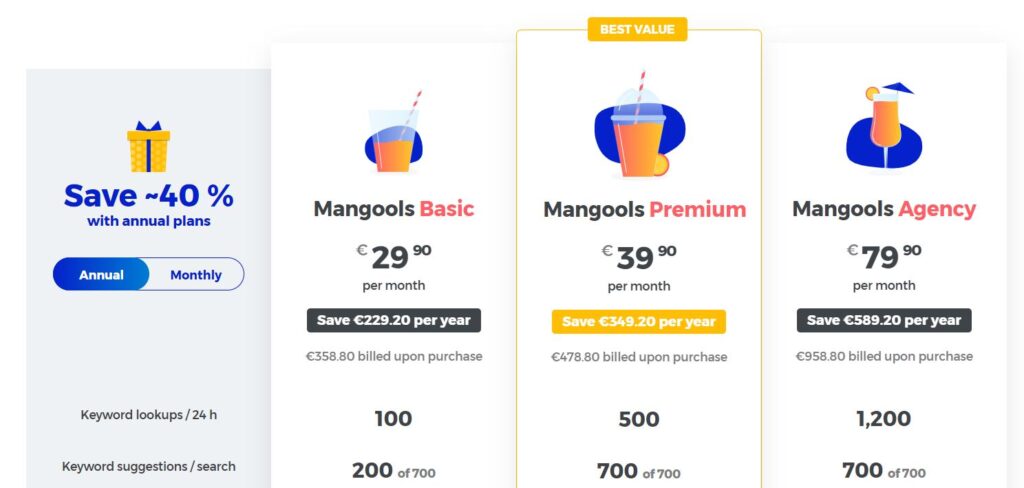
Task: Select the Mangools Premium plan heading
Action: [644, 210]
